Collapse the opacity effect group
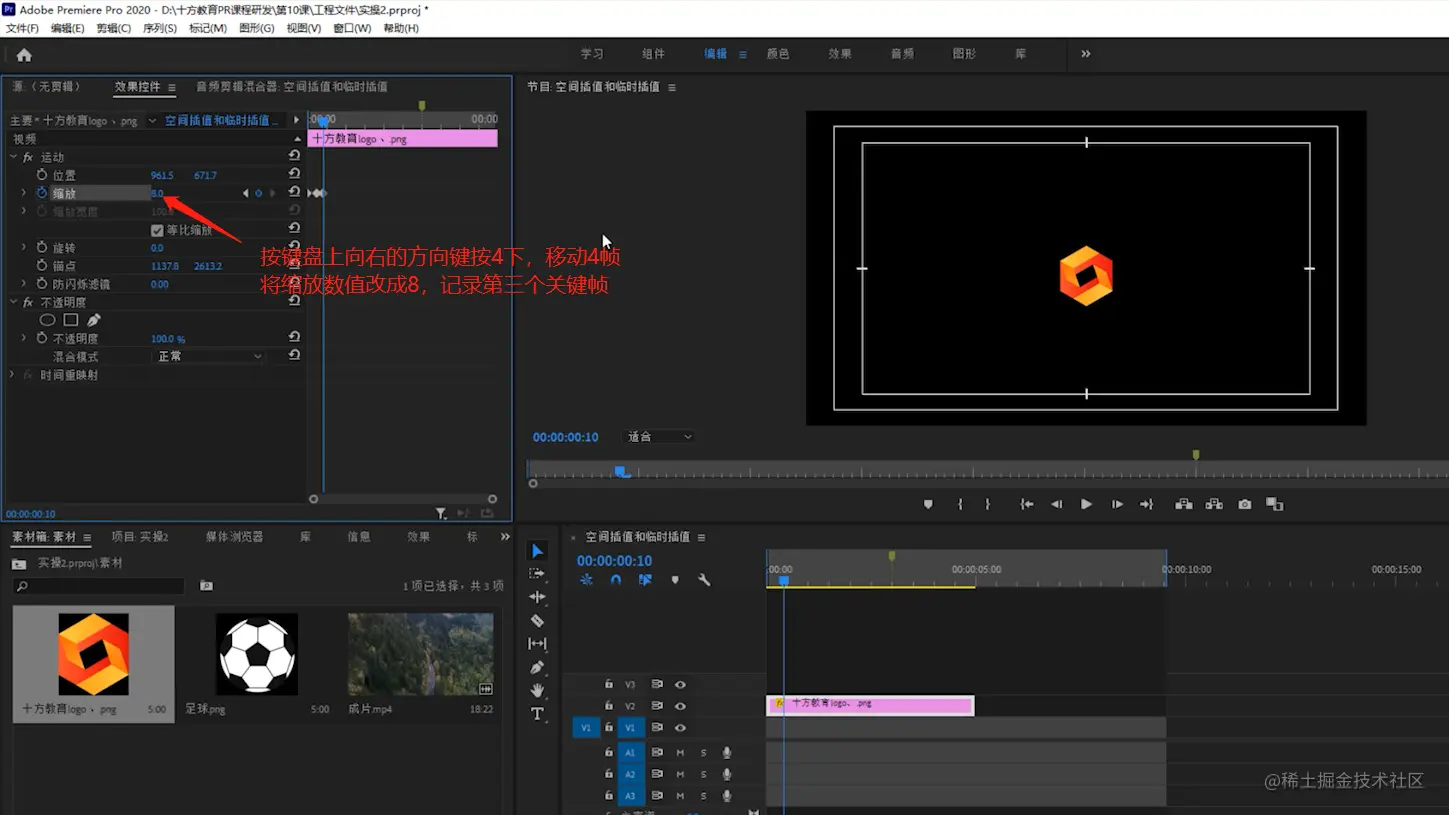 click(13, 302)
